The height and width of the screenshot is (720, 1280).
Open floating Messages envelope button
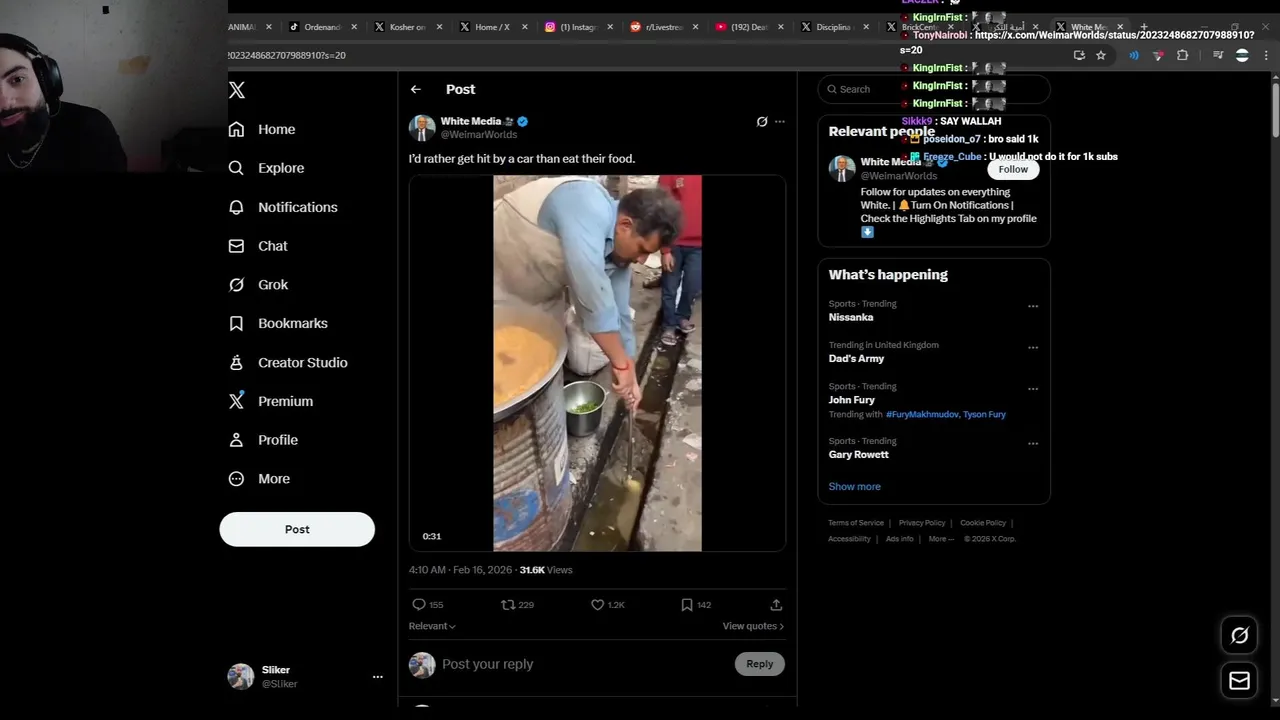1239,681
